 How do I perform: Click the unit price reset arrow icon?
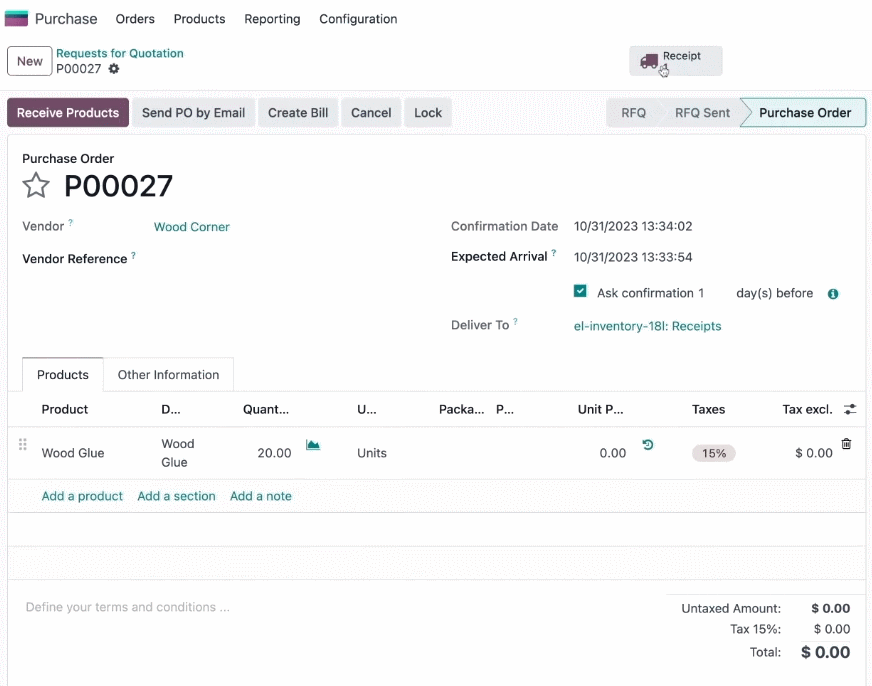pyautogui.click(x=648, y=445)
